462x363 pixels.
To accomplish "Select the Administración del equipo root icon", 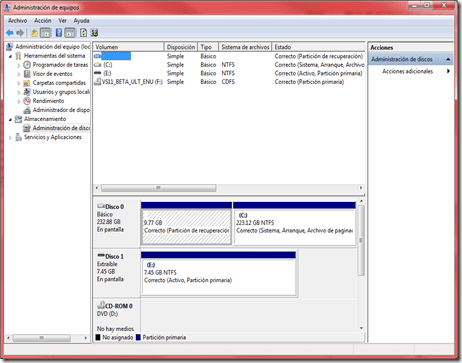I will click(x=10, y=47).
